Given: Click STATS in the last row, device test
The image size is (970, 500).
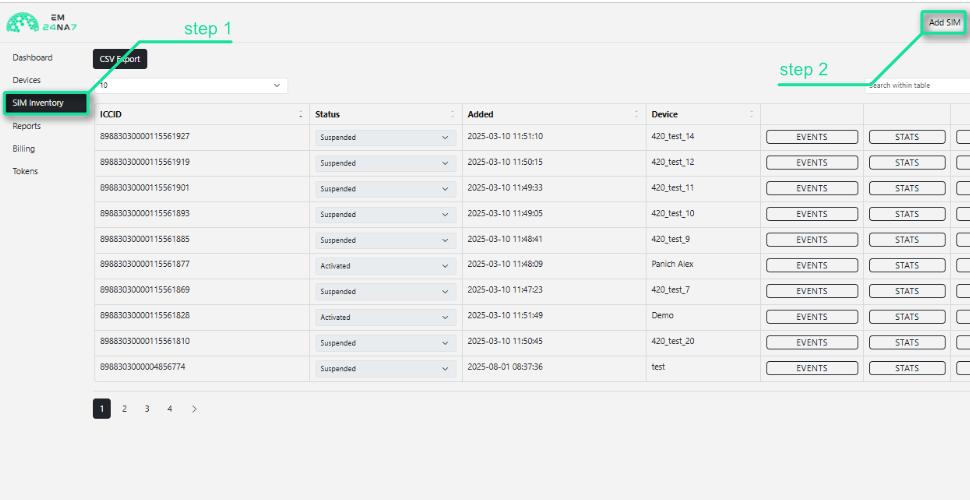Looking at the screenshot, I should tap(907, 368).
